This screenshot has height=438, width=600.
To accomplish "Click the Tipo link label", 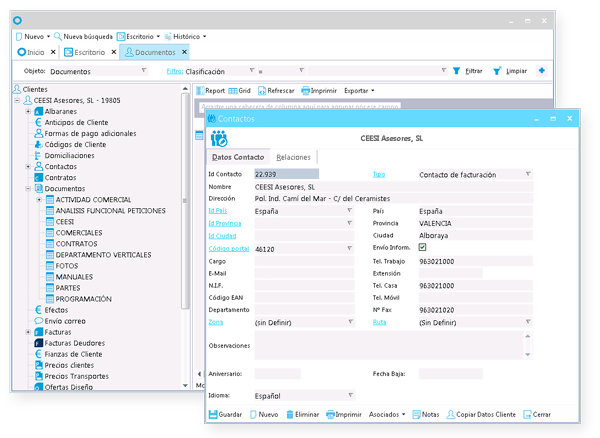I will pos(379,174).
